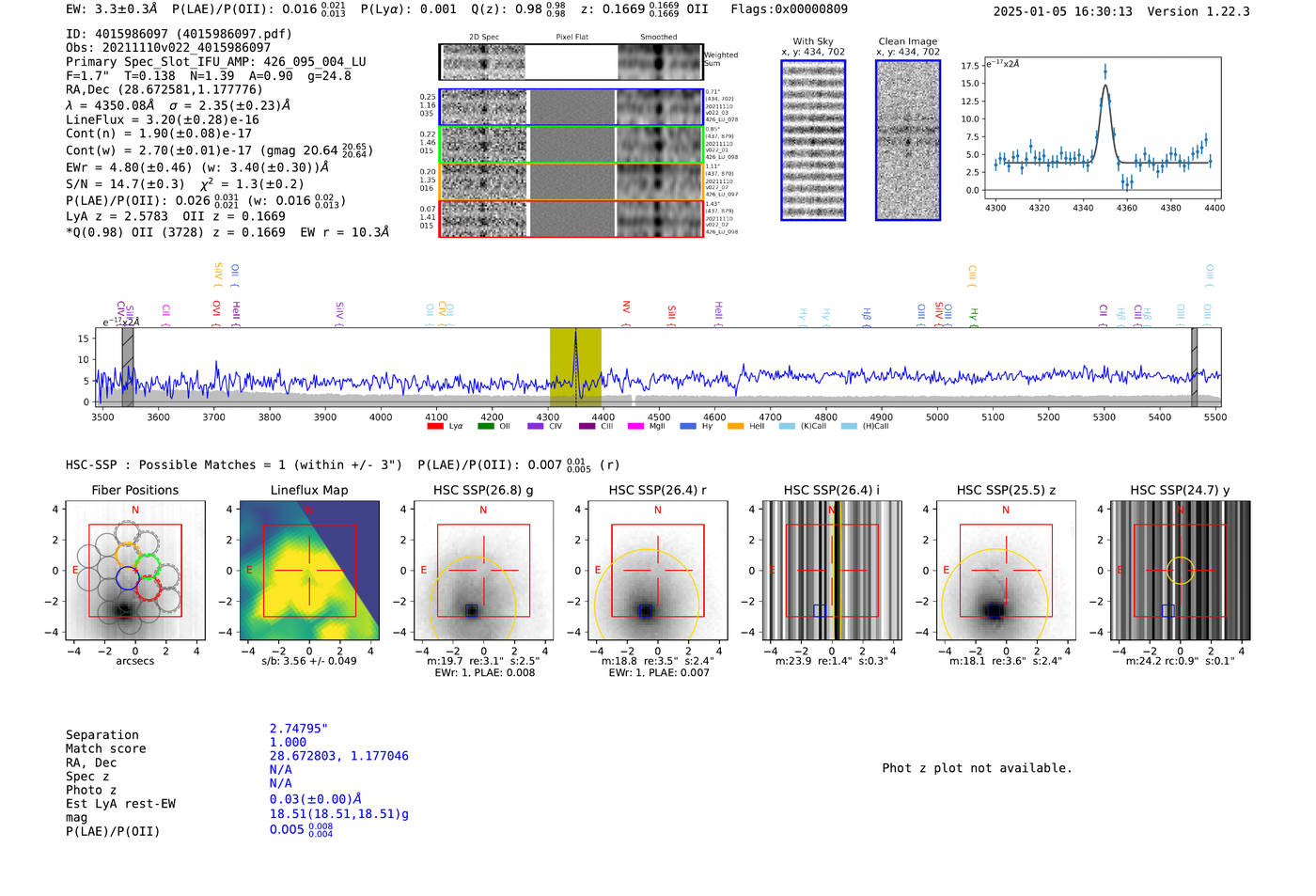Click the 'm:18.1 re:3.6"' caption under z image
Viewport: 1316px width, 896px height.
pyautogui.click(x=1006, y=661)
